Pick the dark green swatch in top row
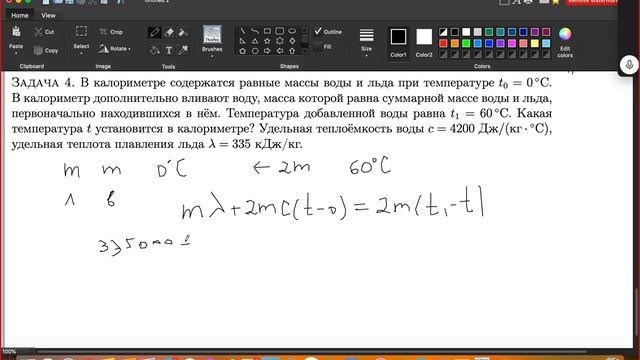This screenshot has height=360, width=640. click(x=489, y=32)
